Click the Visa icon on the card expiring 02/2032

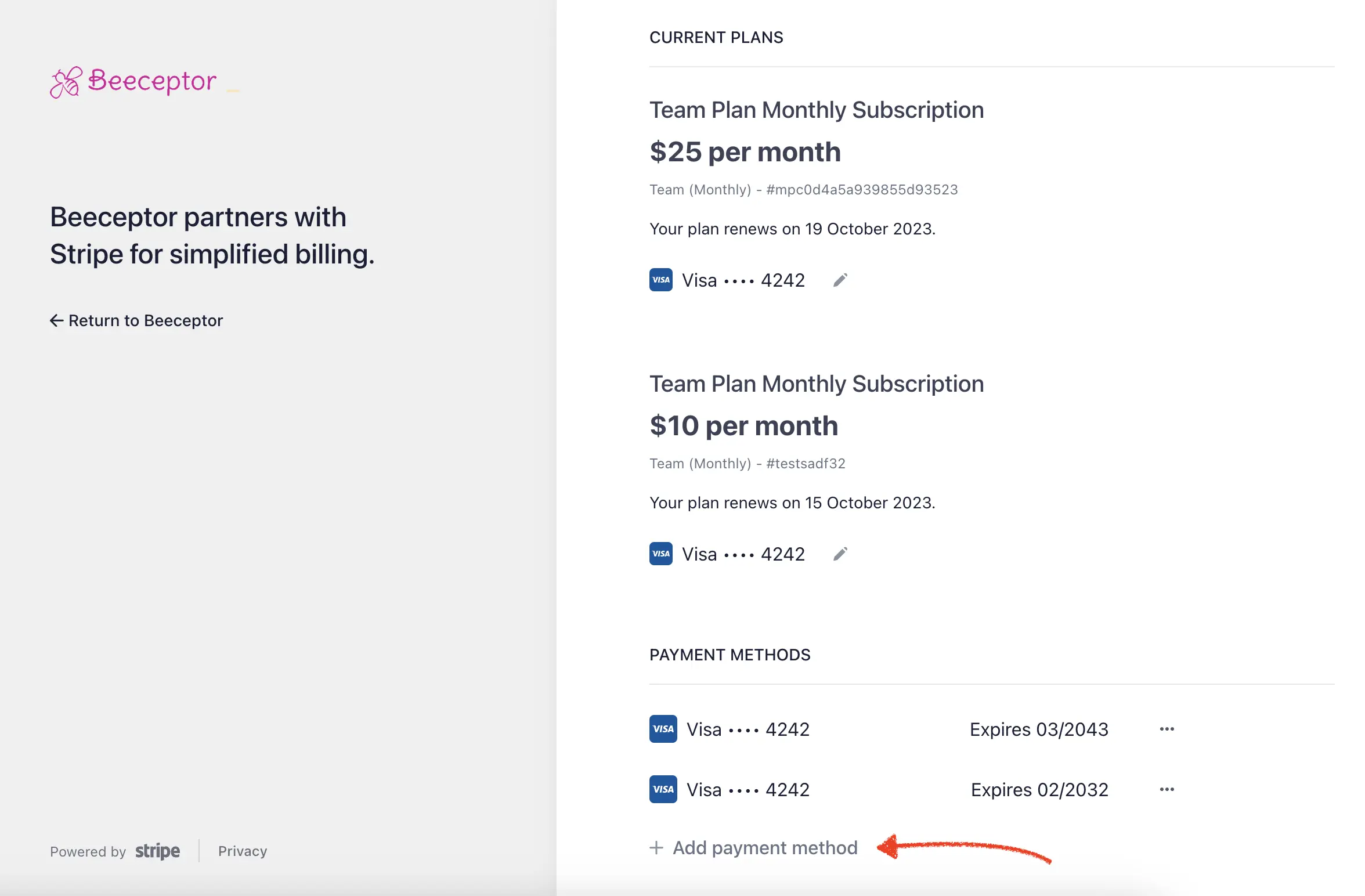pyautogui.click(x=662, y=789)
